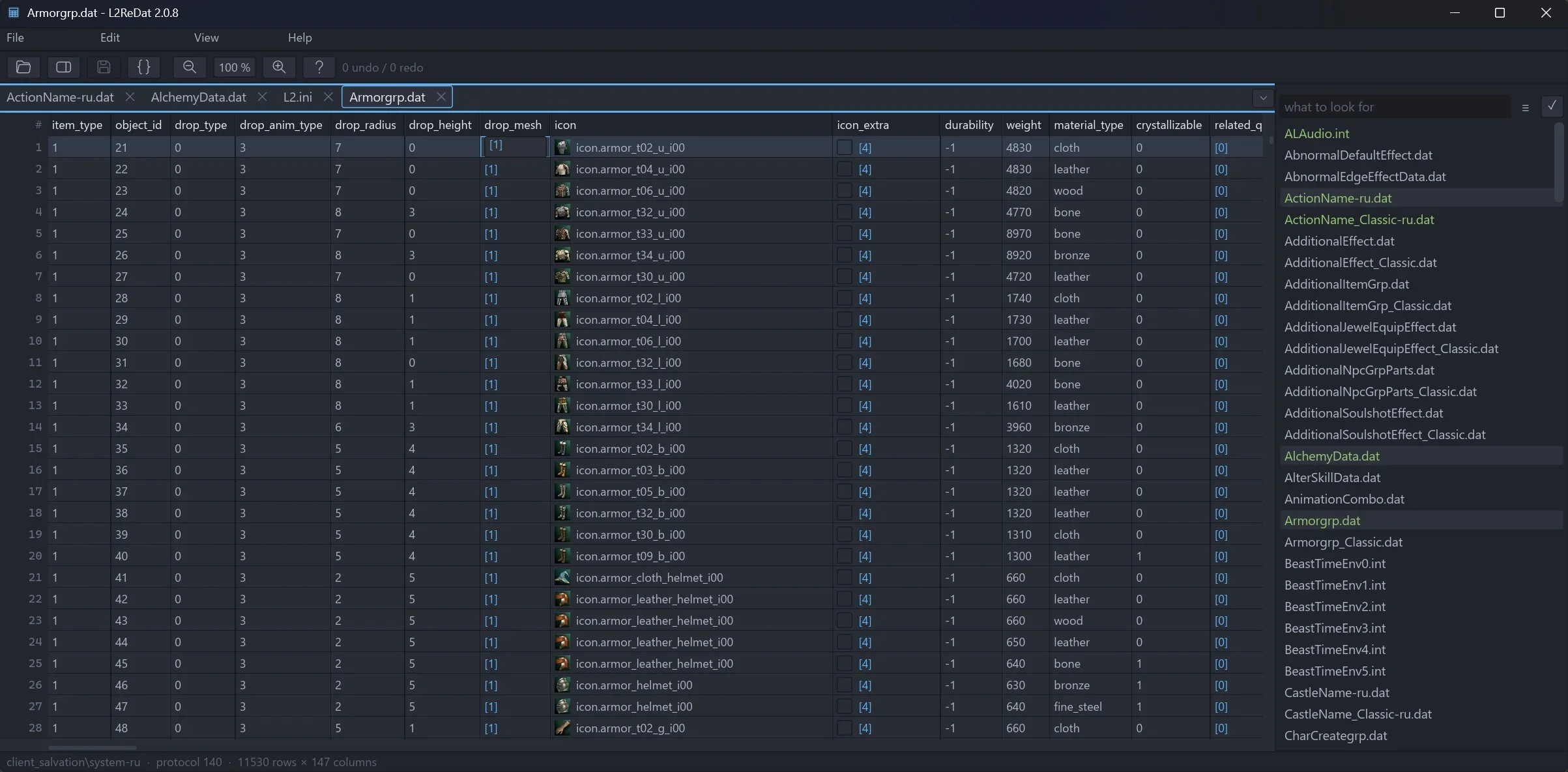
Task: Toggle icon_extra checkbox for icon.armor_t34_l_i00
Action: (x=845, y=427)
